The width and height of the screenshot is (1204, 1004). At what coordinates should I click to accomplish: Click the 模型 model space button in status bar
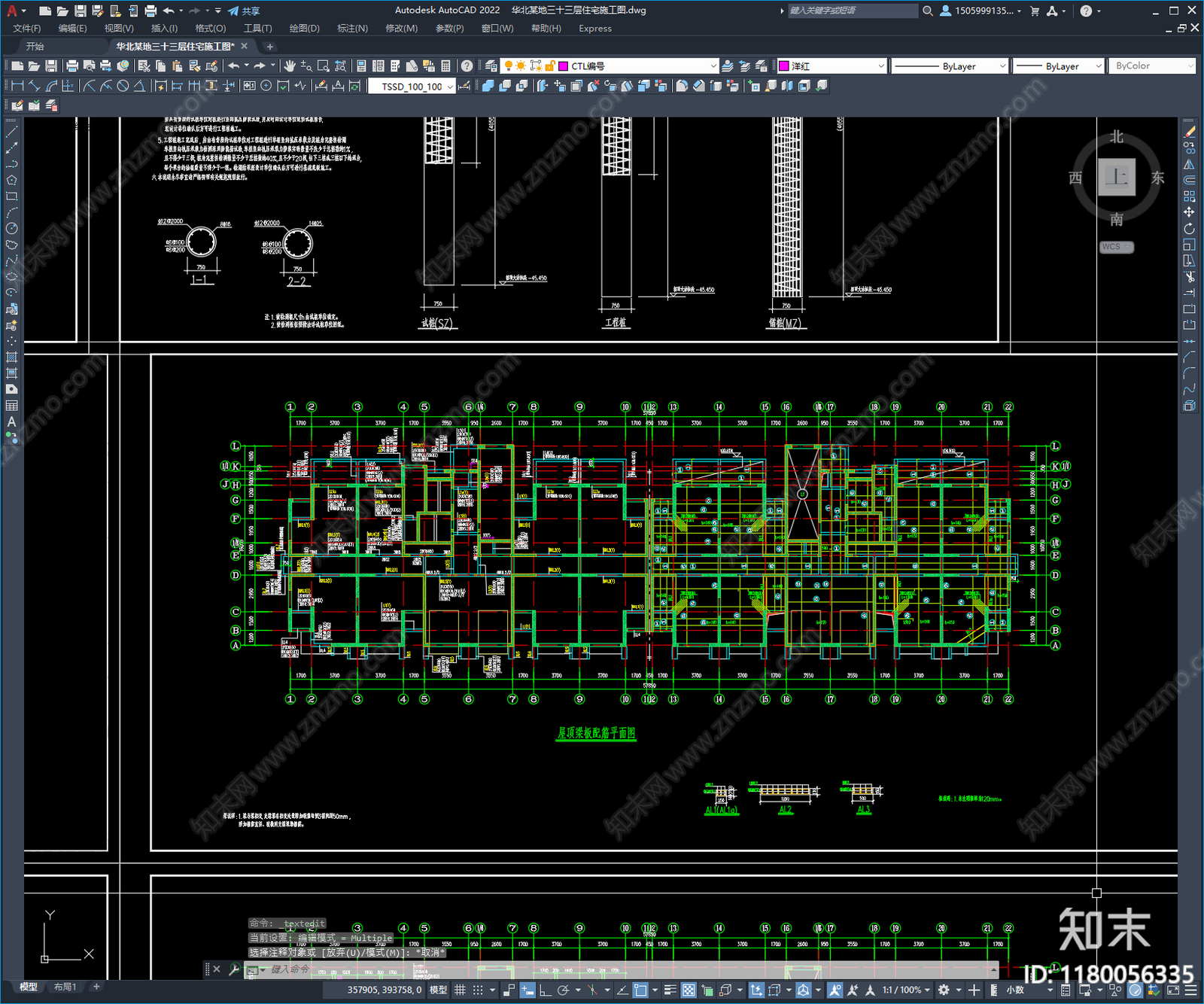tap(438, 990)
